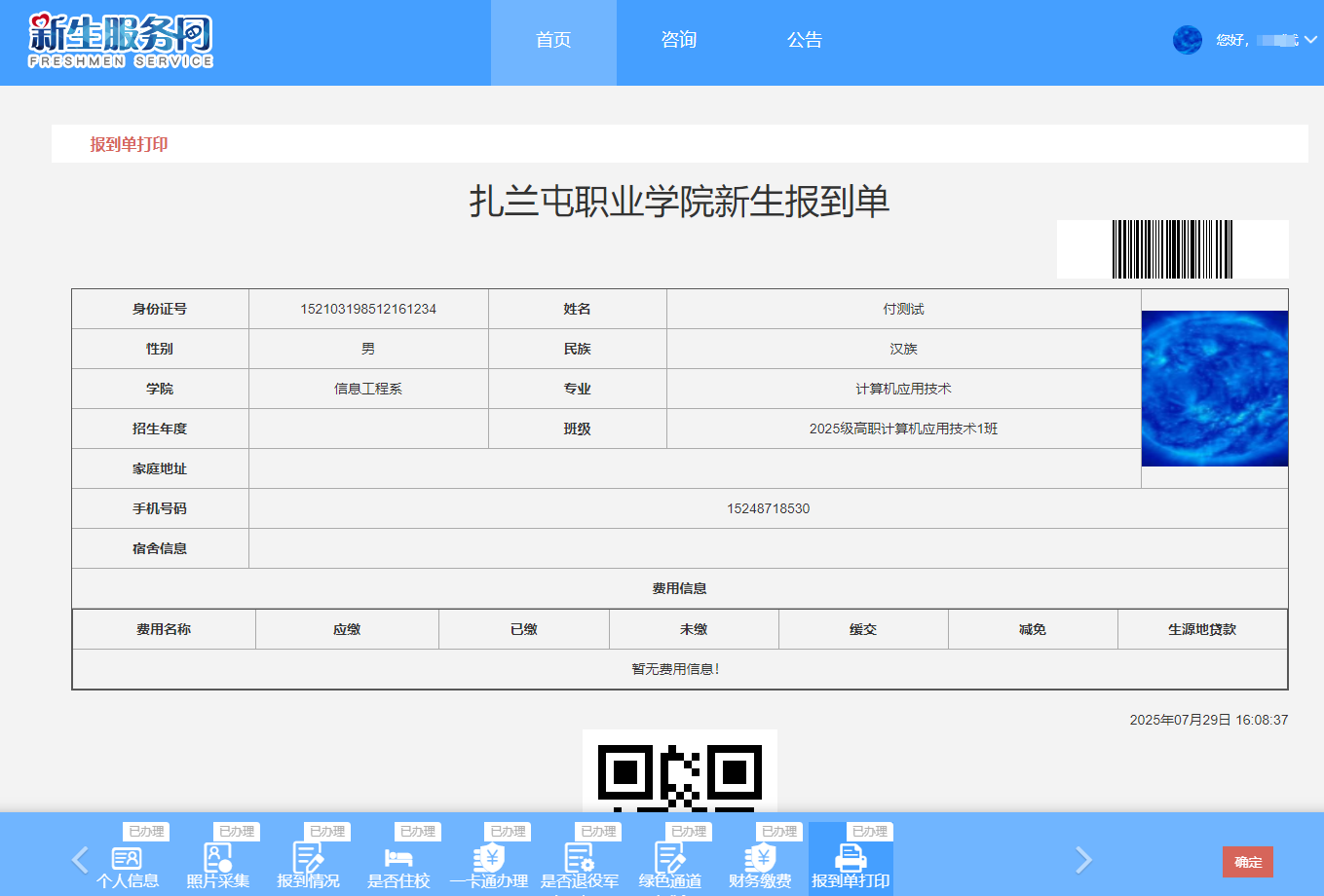Open the 是否住校 bed icon
Viewport: 1324px width, 896px height.
pyautogui.click(x=398, y=858)
